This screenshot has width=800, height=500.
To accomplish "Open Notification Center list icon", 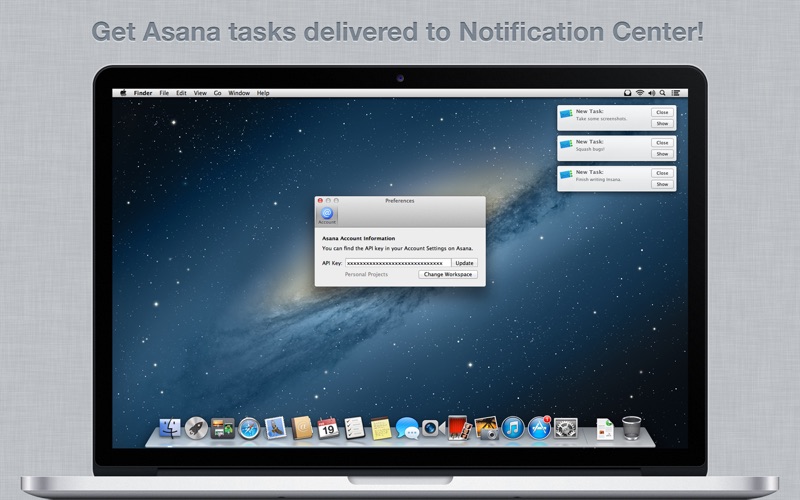I will [676, 93].
